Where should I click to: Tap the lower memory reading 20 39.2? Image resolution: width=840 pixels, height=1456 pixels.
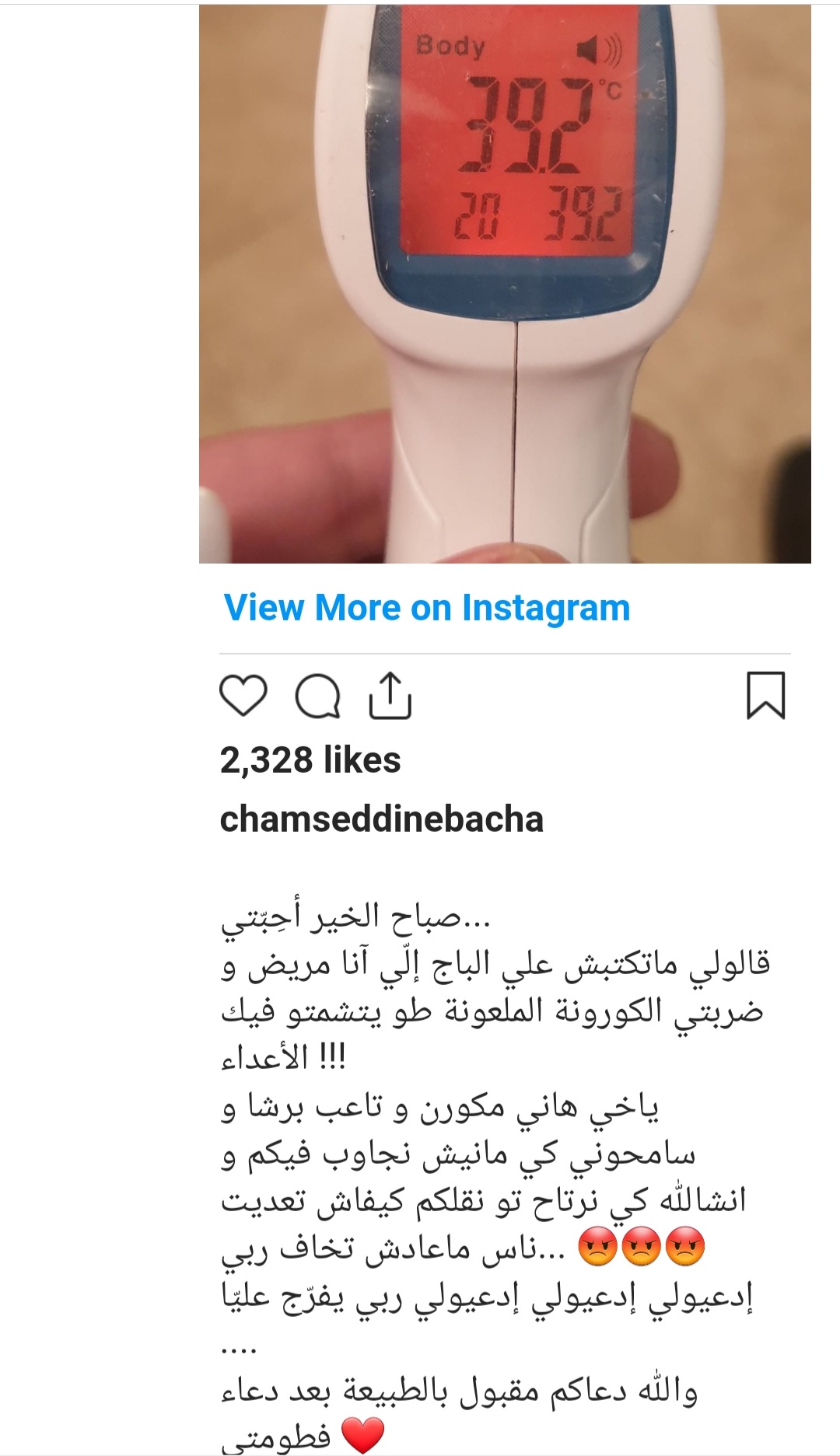pyautogui.click(x=537, y=213)
